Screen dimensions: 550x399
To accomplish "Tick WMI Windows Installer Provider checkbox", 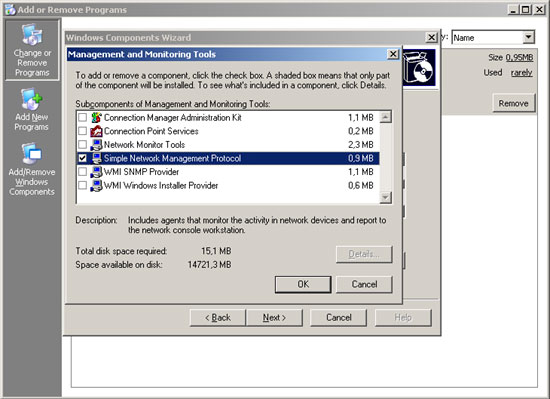I will click(82, 185).
